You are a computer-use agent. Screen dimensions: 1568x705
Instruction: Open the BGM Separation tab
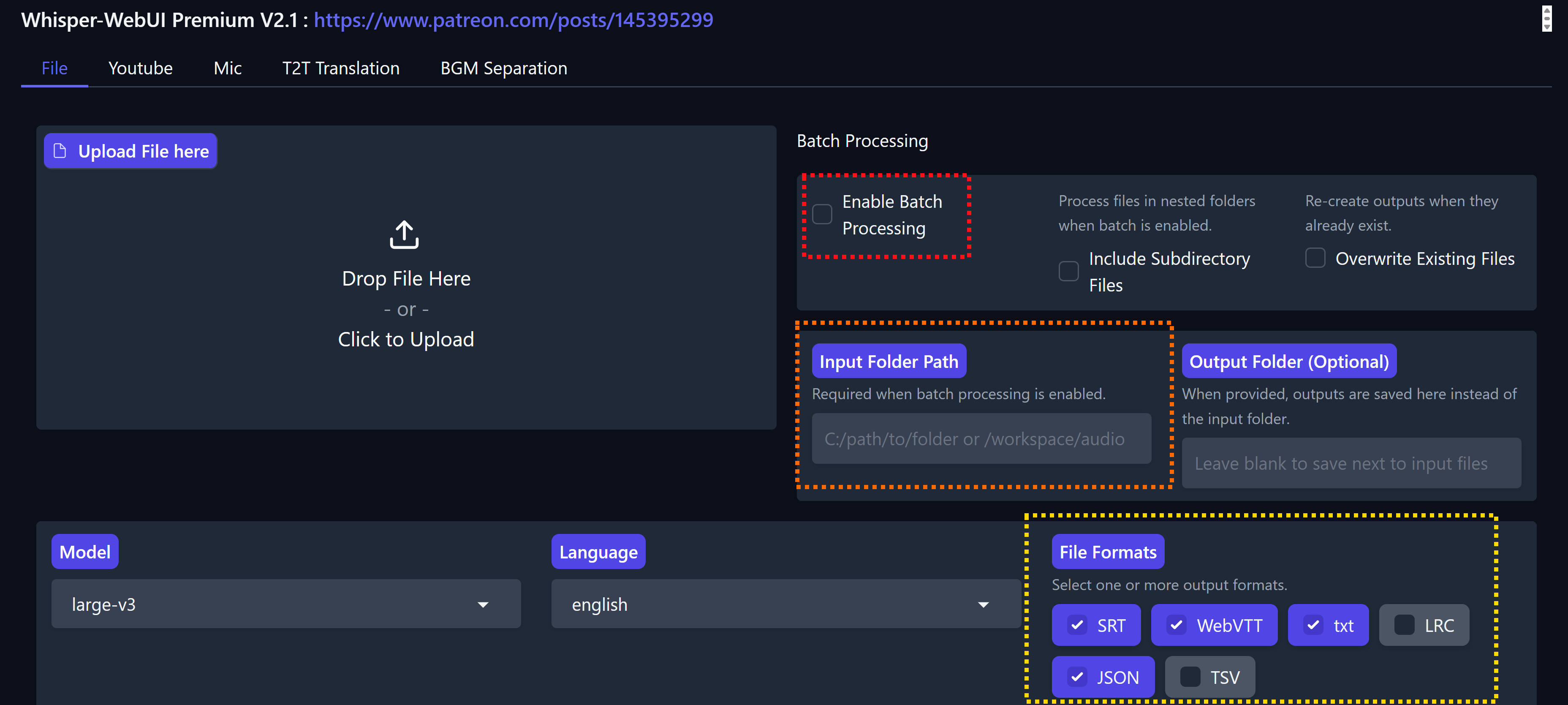click(503, 68)
